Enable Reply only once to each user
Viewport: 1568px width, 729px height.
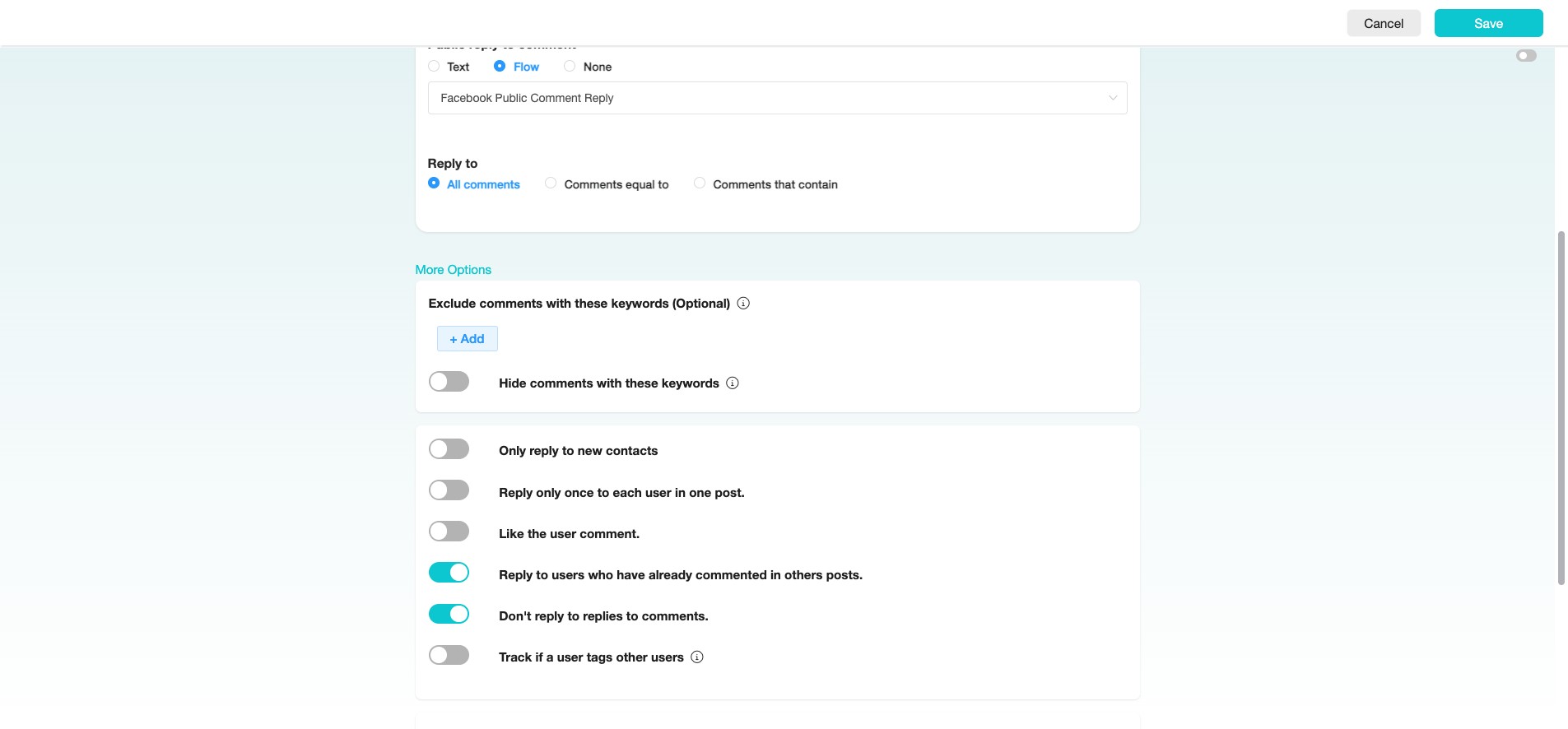click(449, 490)
